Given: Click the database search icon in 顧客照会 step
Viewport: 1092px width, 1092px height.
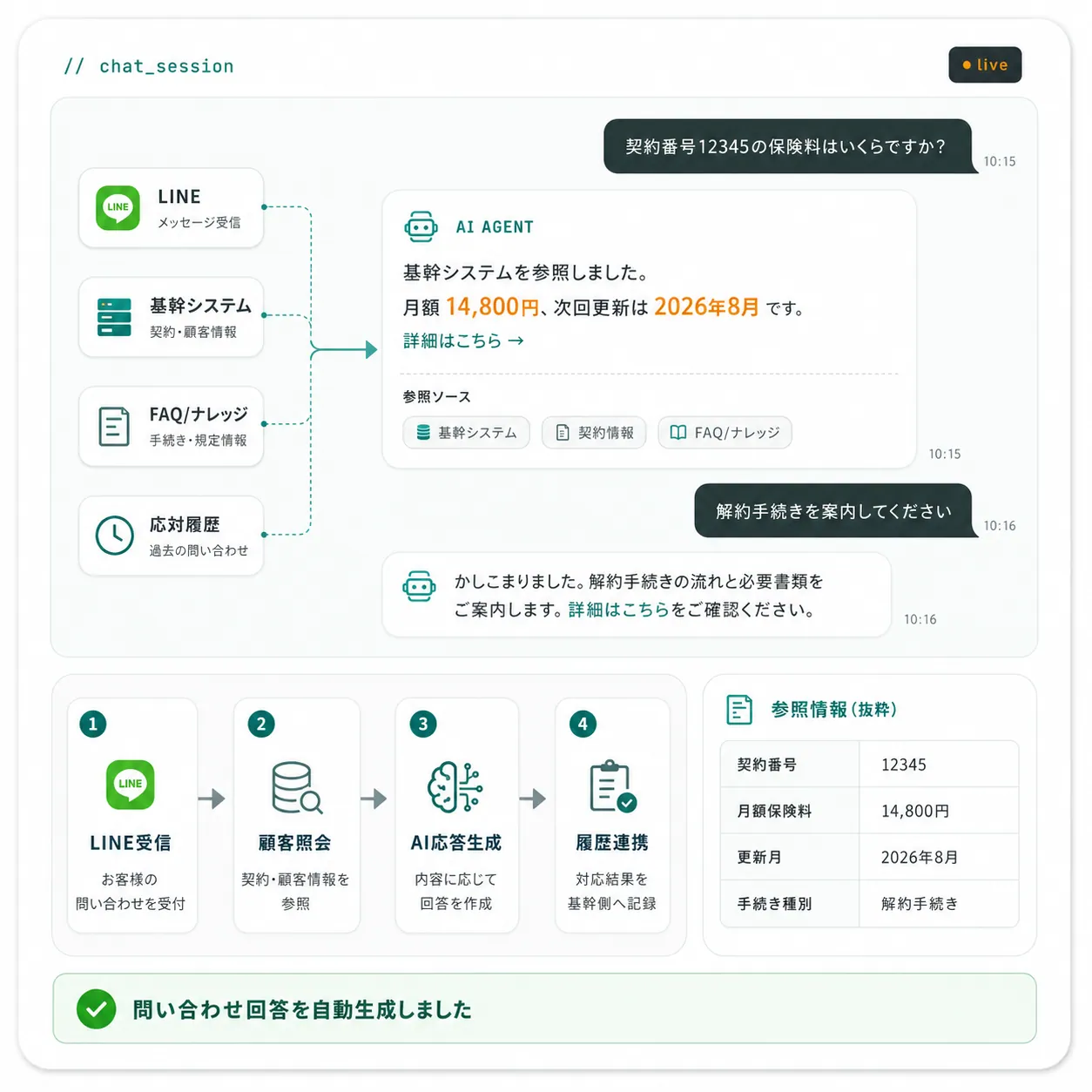Looking at the screenshot, I should coord(296,787).
